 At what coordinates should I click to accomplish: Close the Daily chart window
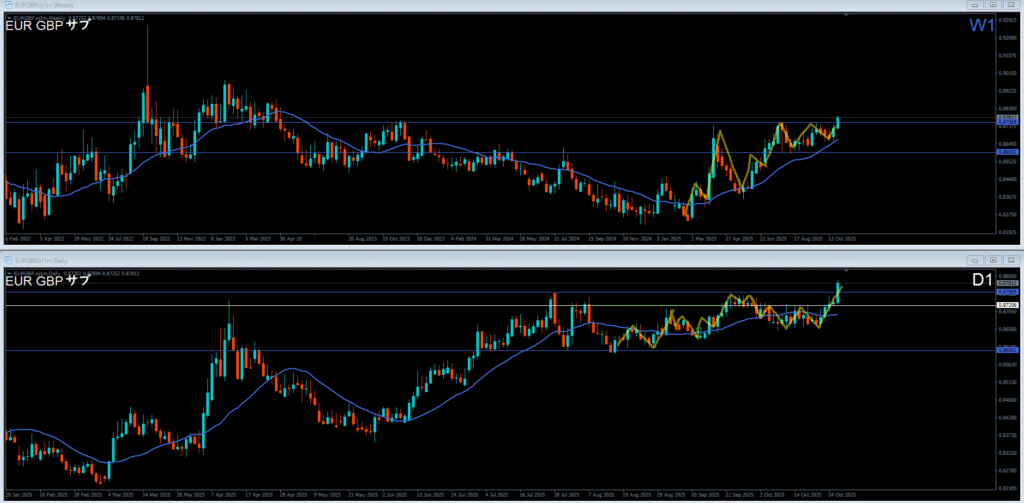[x=1012, y=258]
